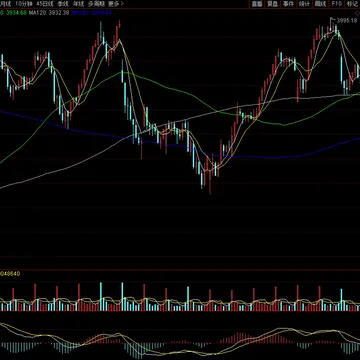Click the 复盘 review button
Screen dimensions: 360x360
[273, 4]
